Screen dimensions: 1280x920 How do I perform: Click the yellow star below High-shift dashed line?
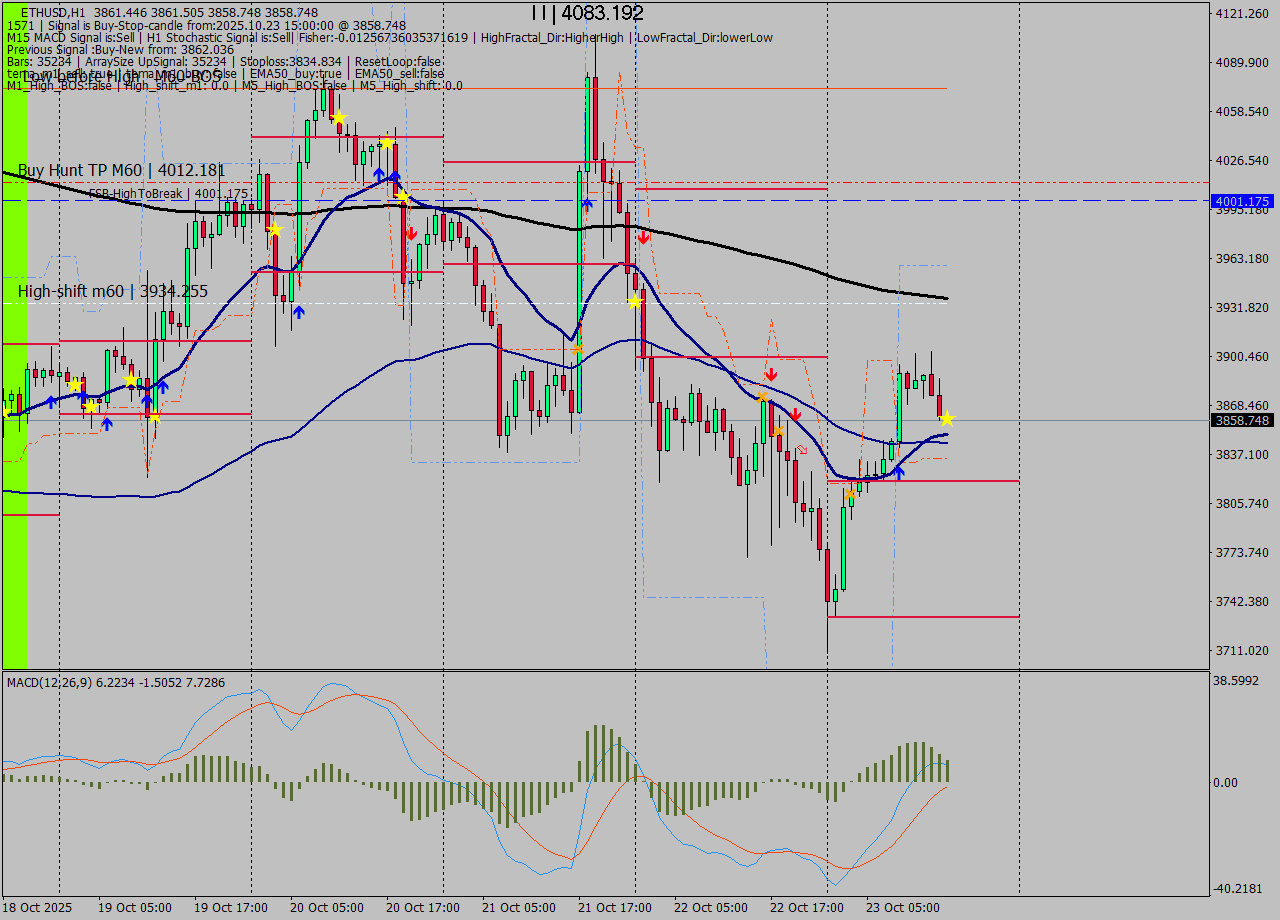coord(635,301)
